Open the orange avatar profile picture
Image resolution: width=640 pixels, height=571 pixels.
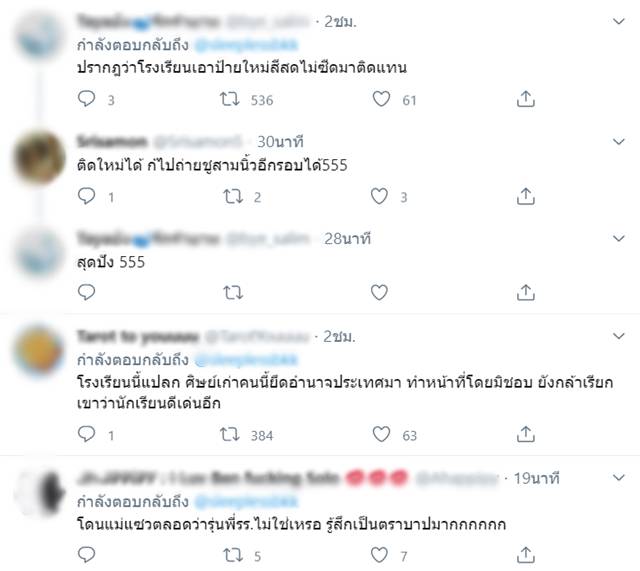39,349
